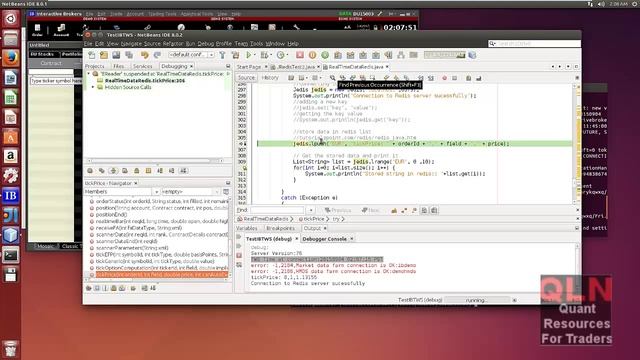
Task: Resume the 'IBReader' suspended thread arrow
Action: click(228, 74)
